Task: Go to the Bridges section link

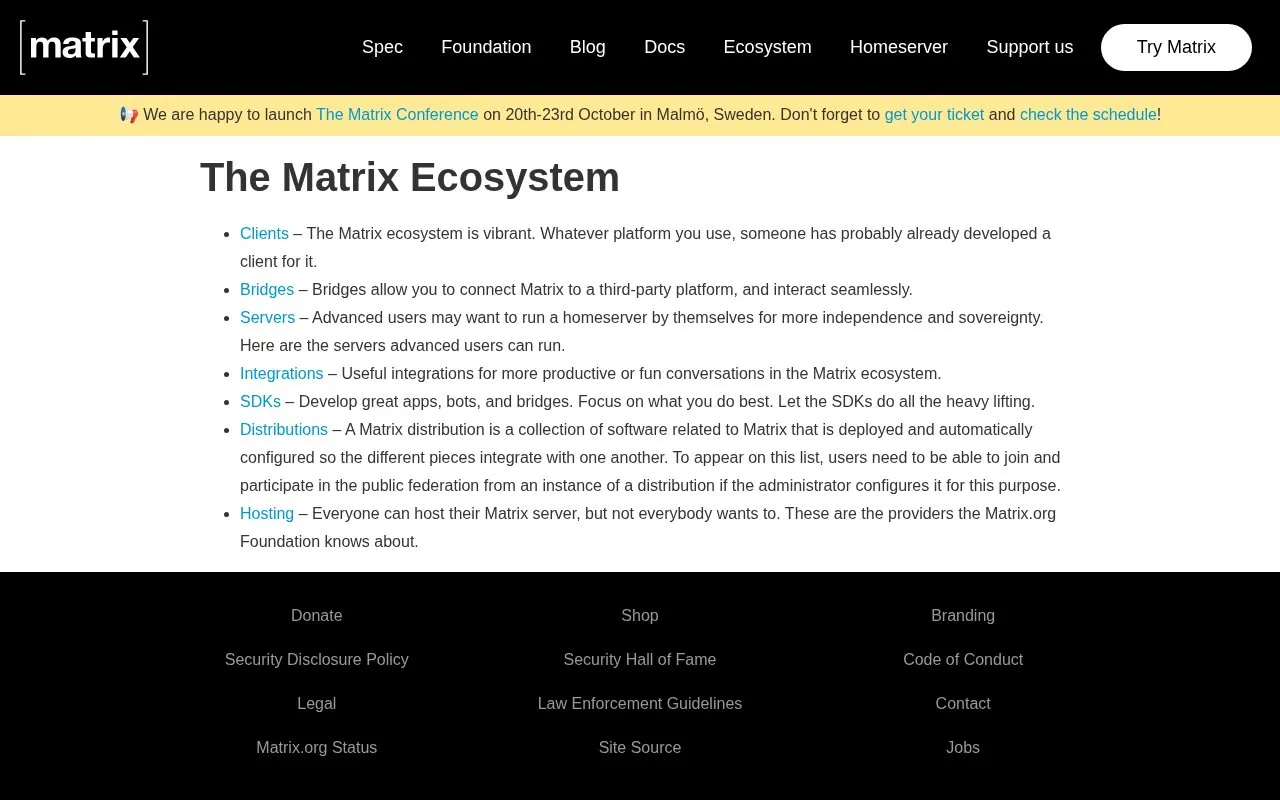Action: pos(267,290)
